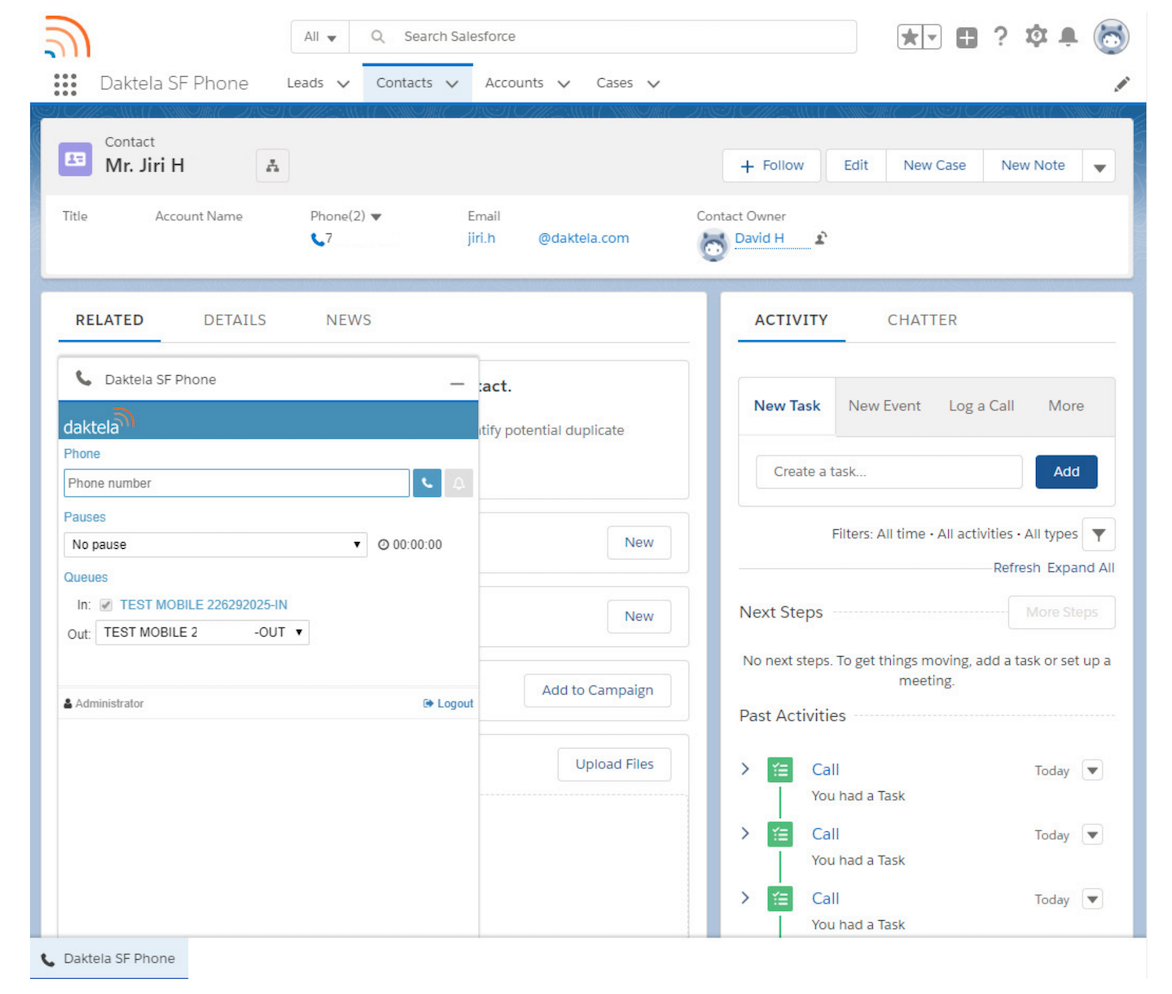This screenshot has height=994, width=1172.
Task: Open the Out queue dropdown
Action: tap(202, 632)
